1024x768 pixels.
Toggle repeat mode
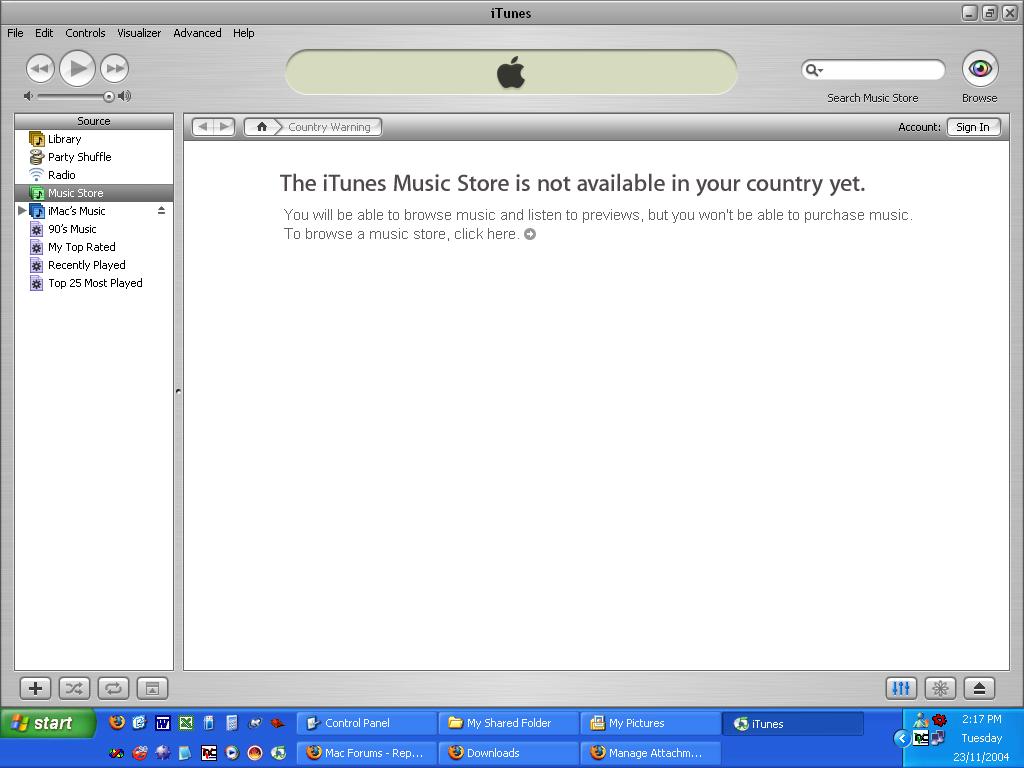pos(113,688)
